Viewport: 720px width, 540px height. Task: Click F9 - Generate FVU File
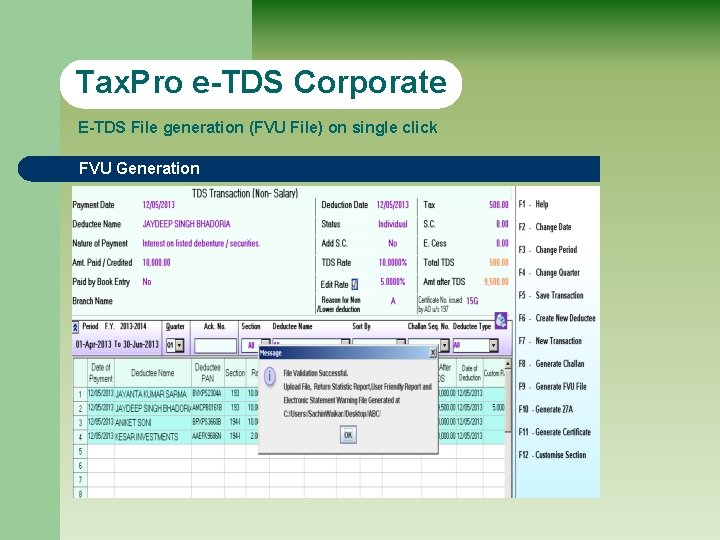552,387
